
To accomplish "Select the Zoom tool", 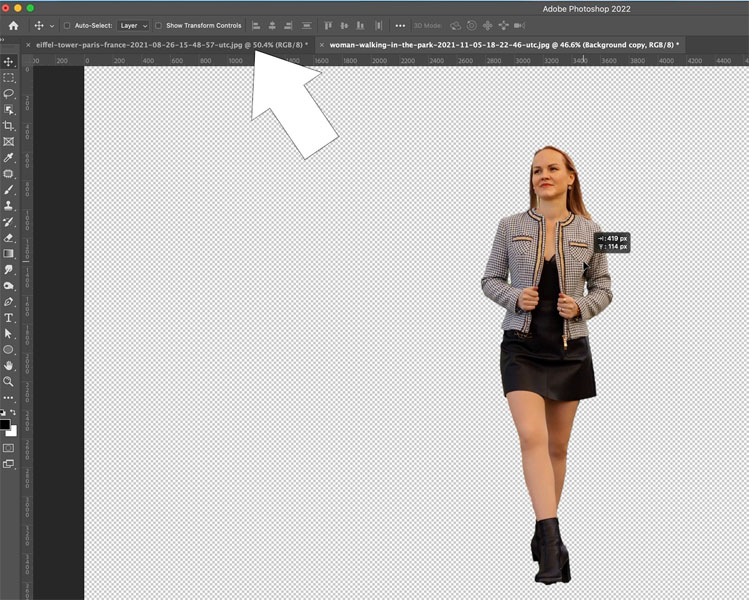I will coord(9,382).
